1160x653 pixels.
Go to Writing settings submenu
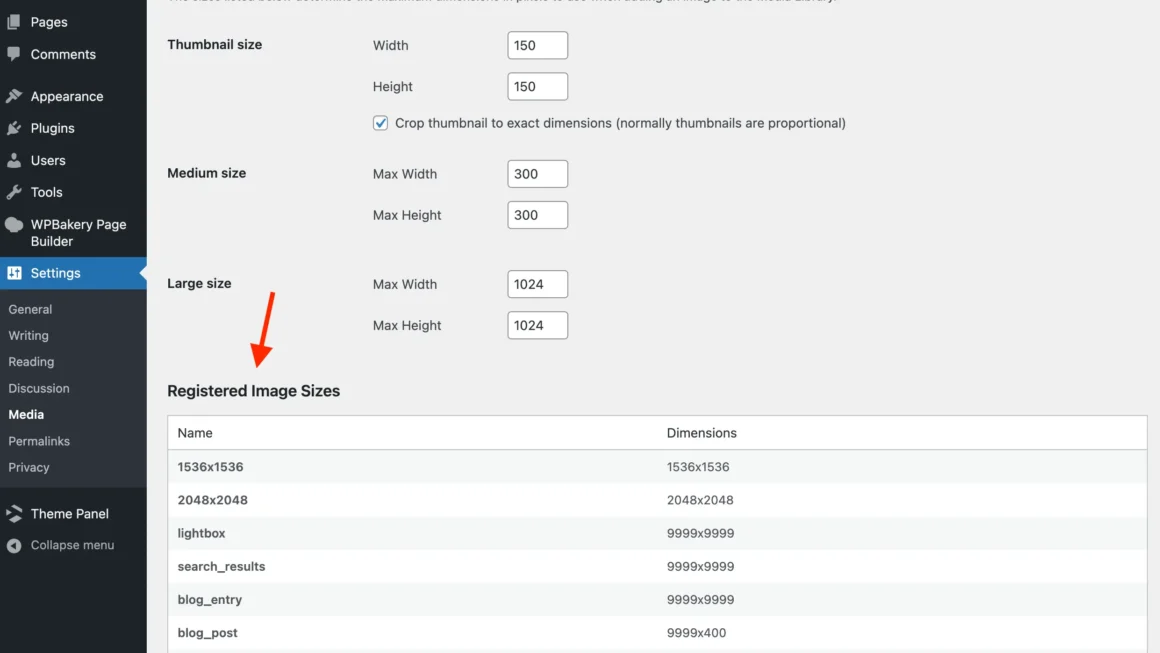pos(28,336)
